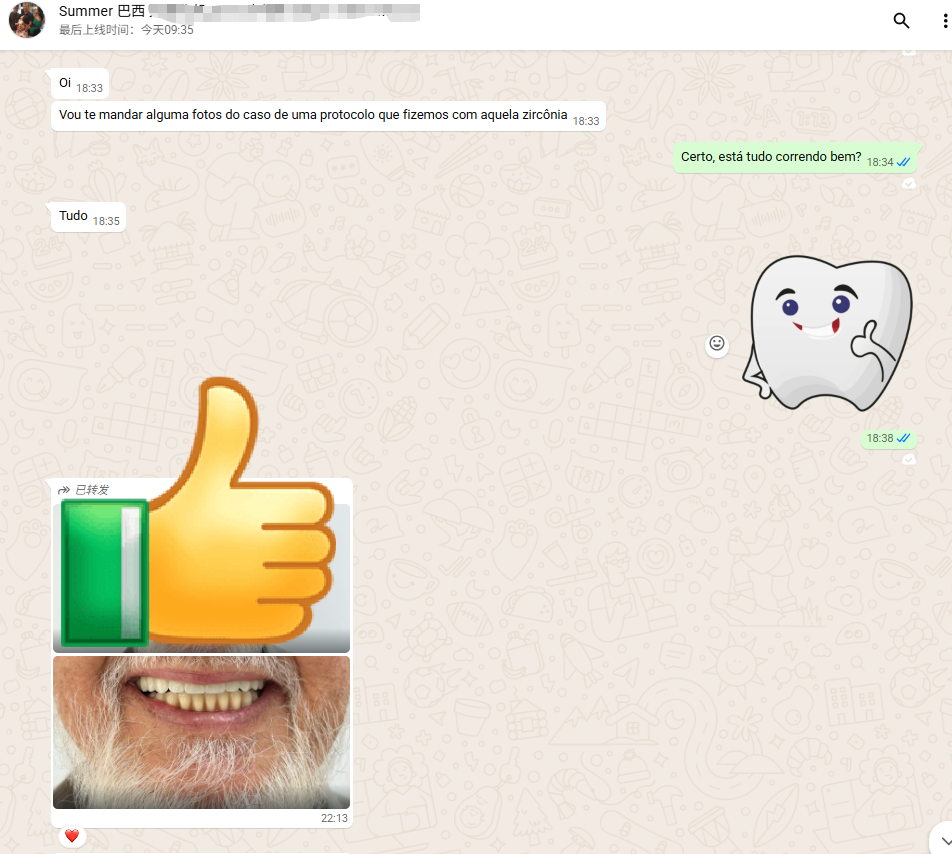This screenshot has width=952, height=854.
Task: Open the tooth thumbs-up sticker
Action: (x=828, y=333)
